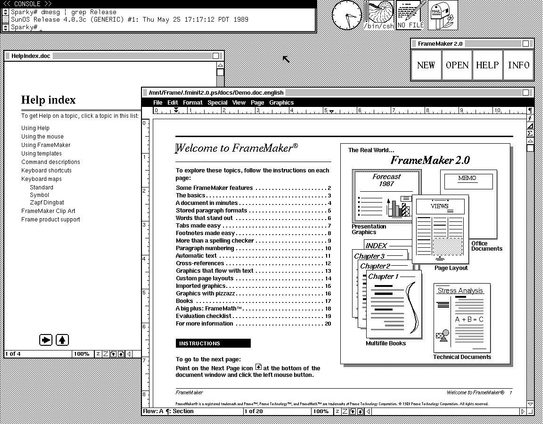543x424 pixels.
Task: Click the Sparky# prompt in the console window
Action: click(24, 27)
